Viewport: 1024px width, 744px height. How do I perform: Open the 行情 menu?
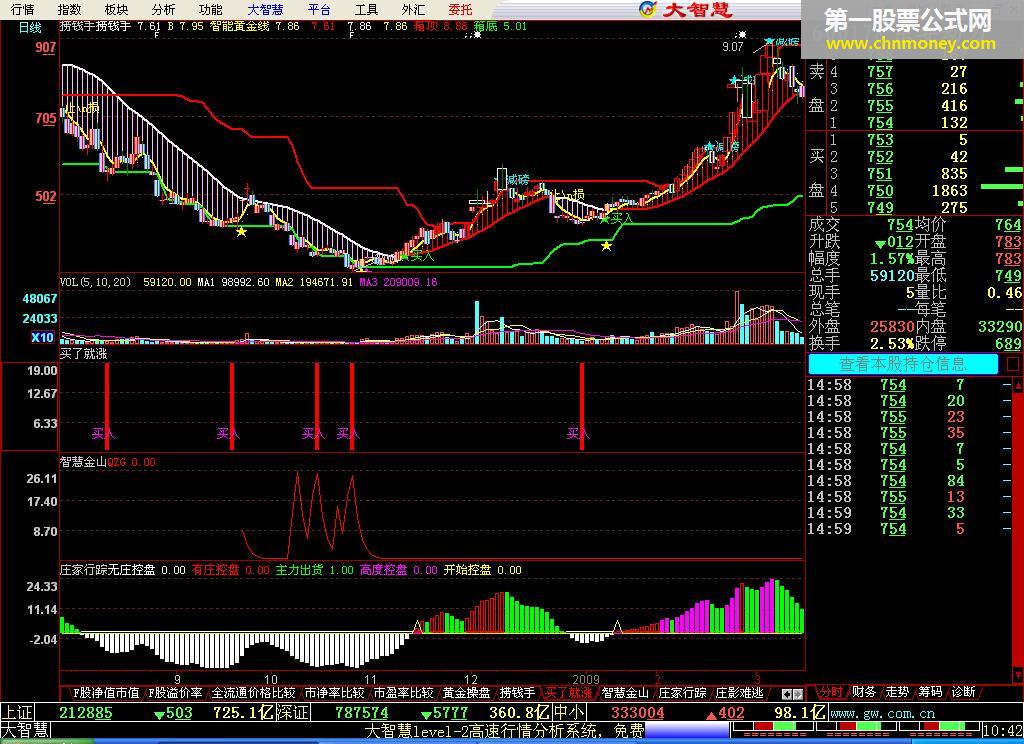coord(22,9)
